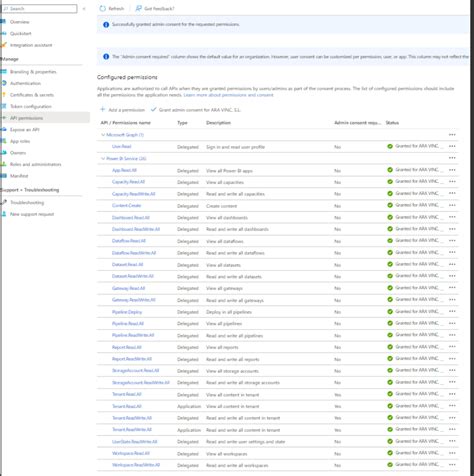Screen dimensions: 474x476
Task: Open Certificates & secrets
Action: [32, 95]
